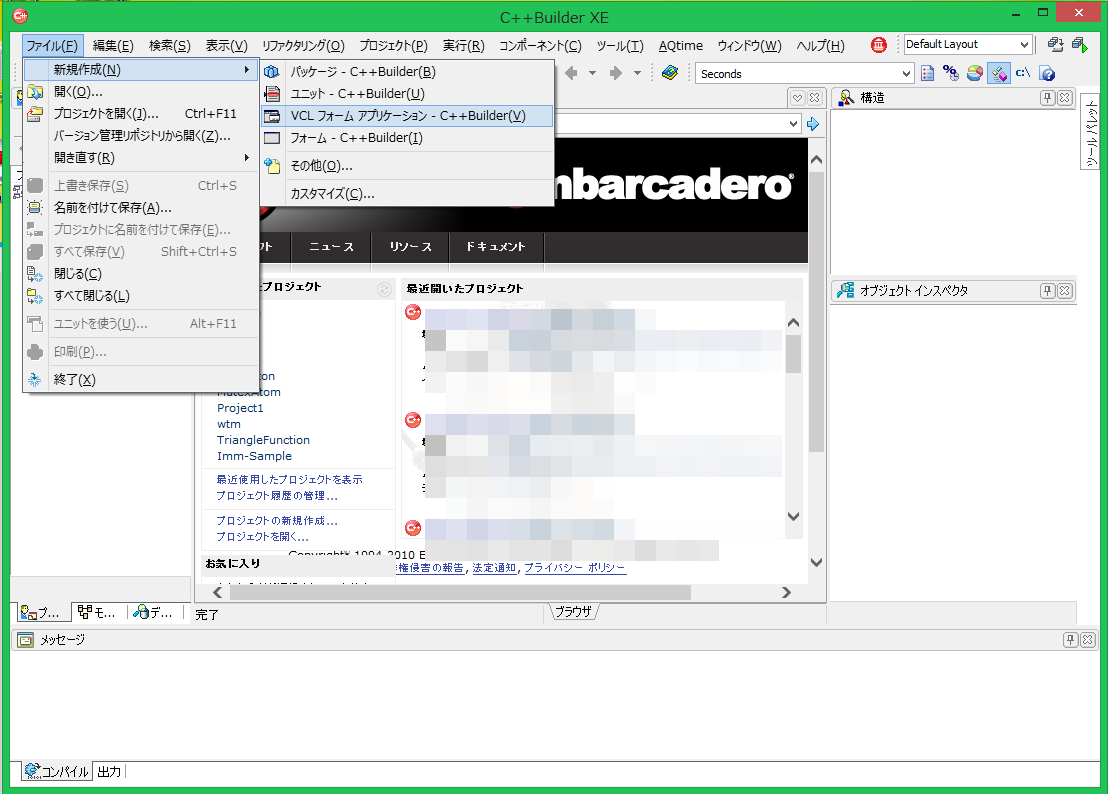1108x794 pixels.
Task: Click the red Embarcadero icon beside Help menu
Action: (878, 45)
